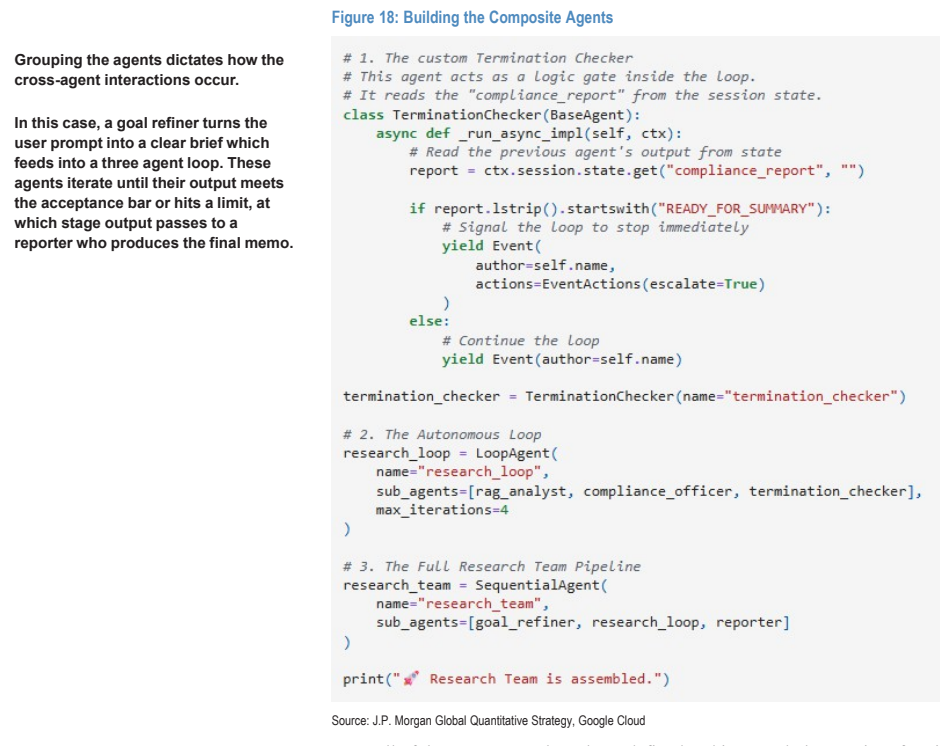Click the sub_agents line listing rag_analyst and compliance_officer
This screenshot has height=746, width=940.
(649, 491)
